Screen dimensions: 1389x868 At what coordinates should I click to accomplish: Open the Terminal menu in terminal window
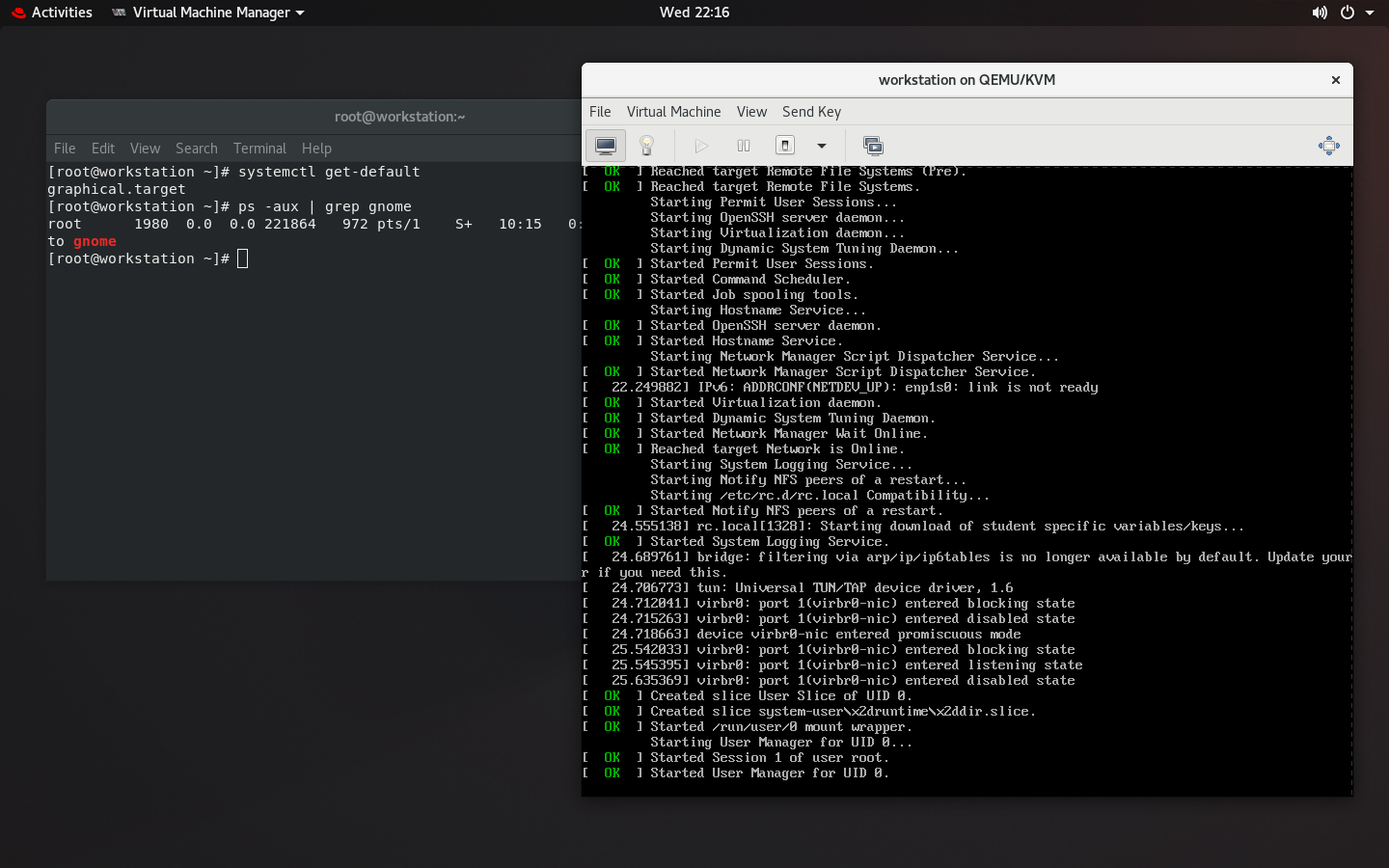(259, 149)
